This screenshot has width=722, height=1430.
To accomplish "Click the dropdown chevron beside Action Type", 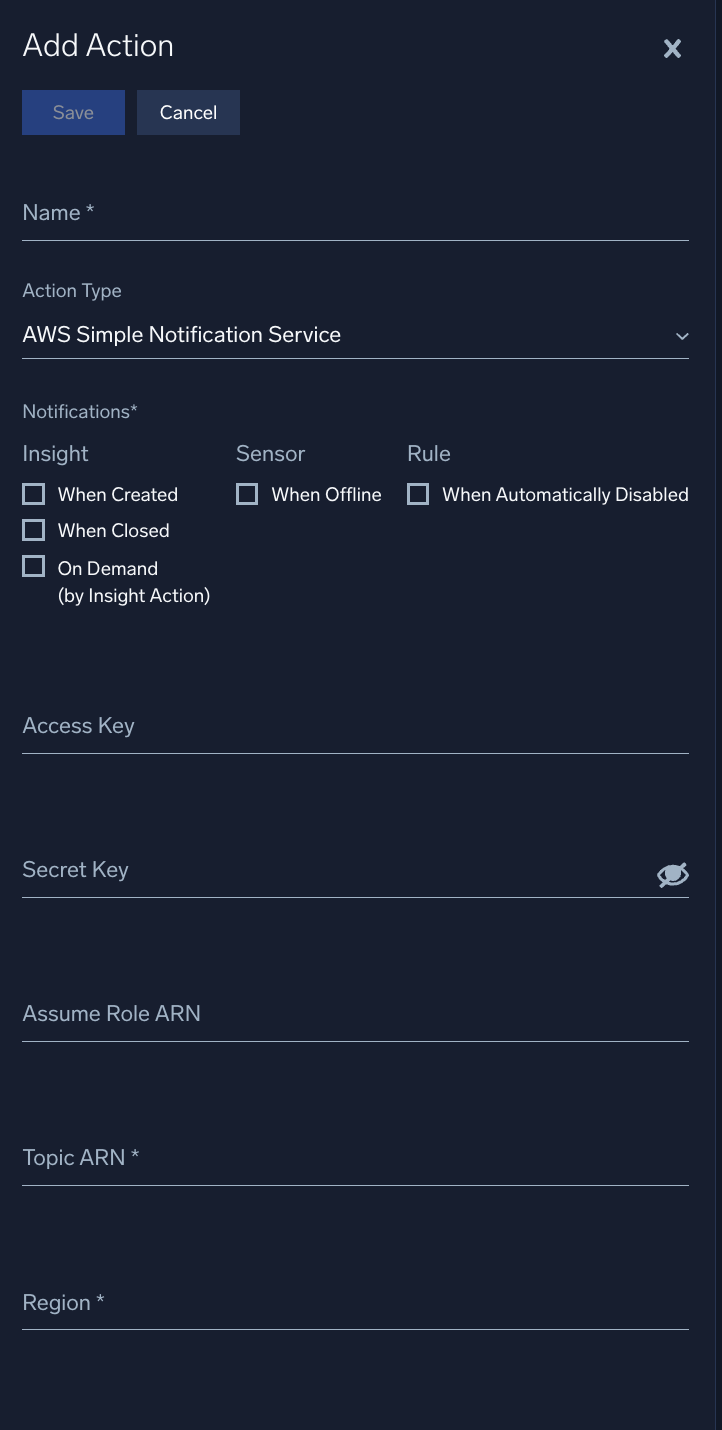I will (682, 336).
